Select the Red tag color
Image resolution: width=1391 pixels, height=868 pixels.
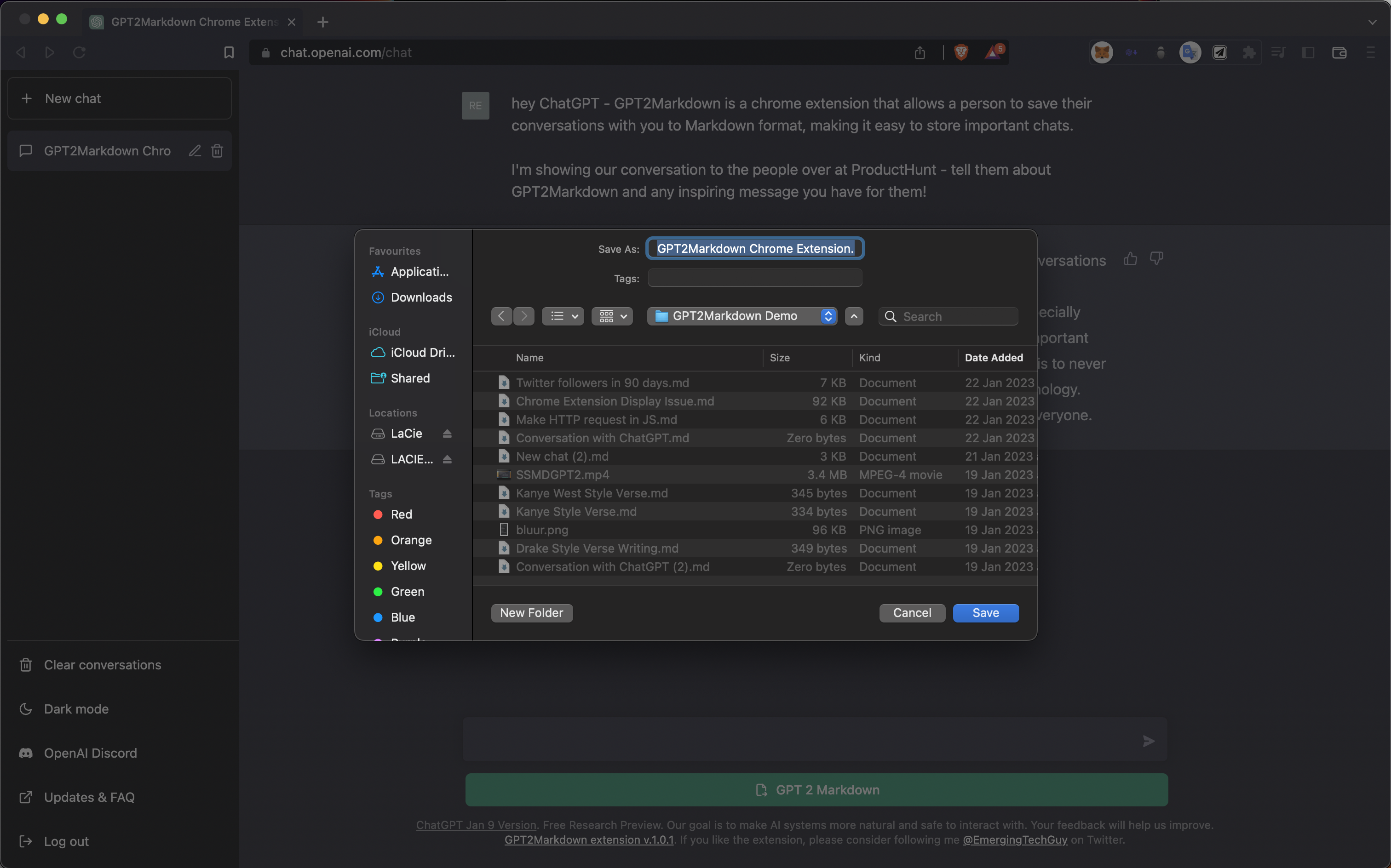(x=401, y=514)
